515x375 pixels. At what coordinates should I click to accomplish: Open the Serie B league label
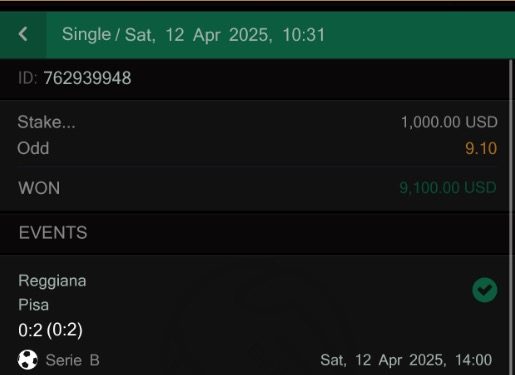click(72, 360)
